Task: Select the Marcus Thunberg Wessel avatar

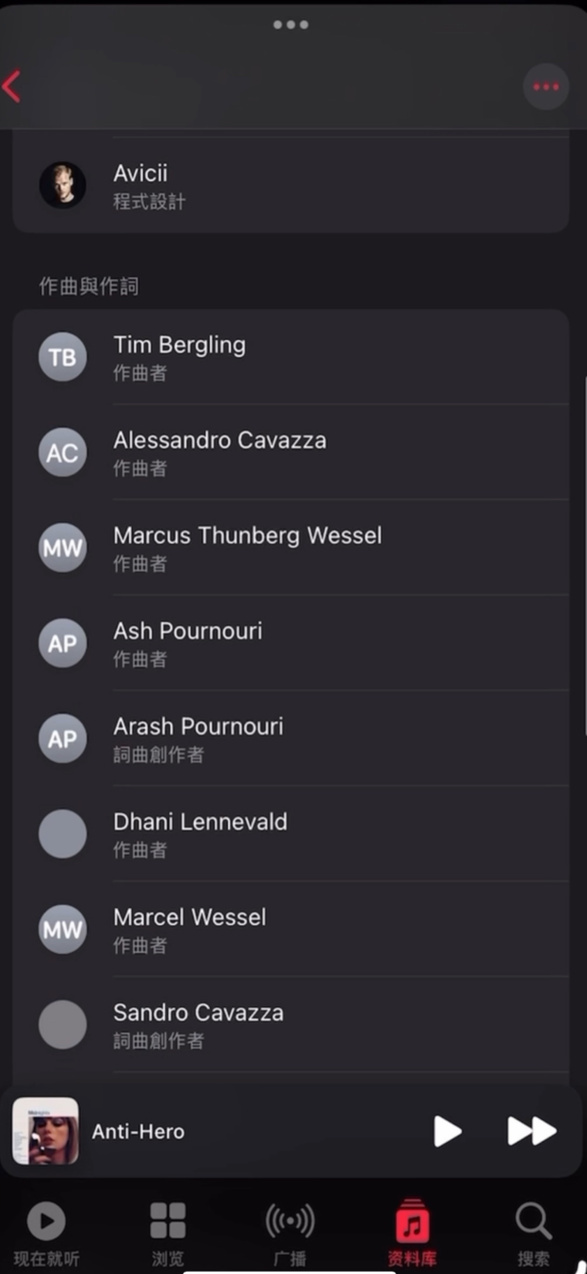Action: pyautogui.click(x=62, y=548)
